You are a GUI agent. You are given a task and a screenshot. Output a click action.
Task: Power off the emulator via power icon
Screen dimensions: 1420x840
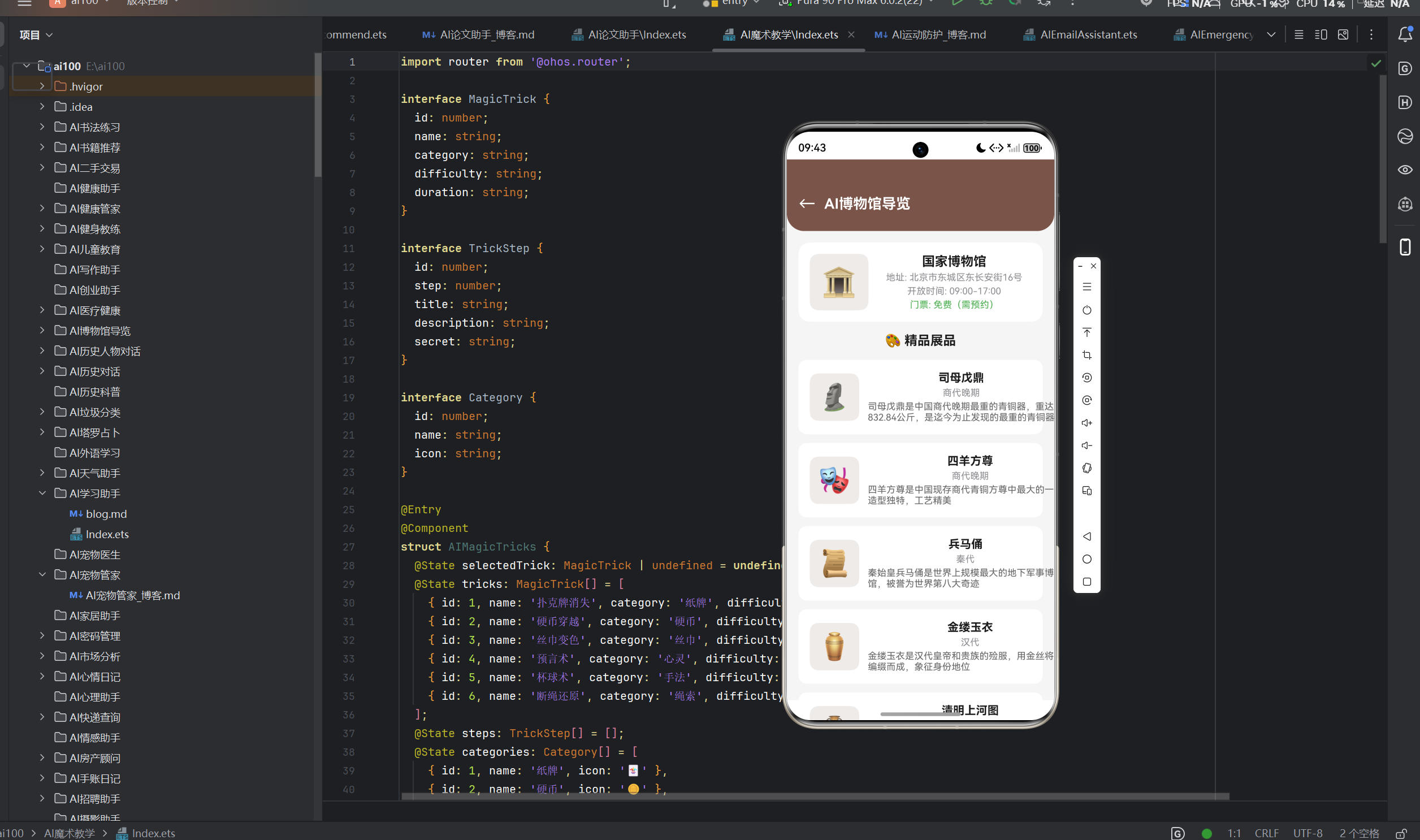1086,310
